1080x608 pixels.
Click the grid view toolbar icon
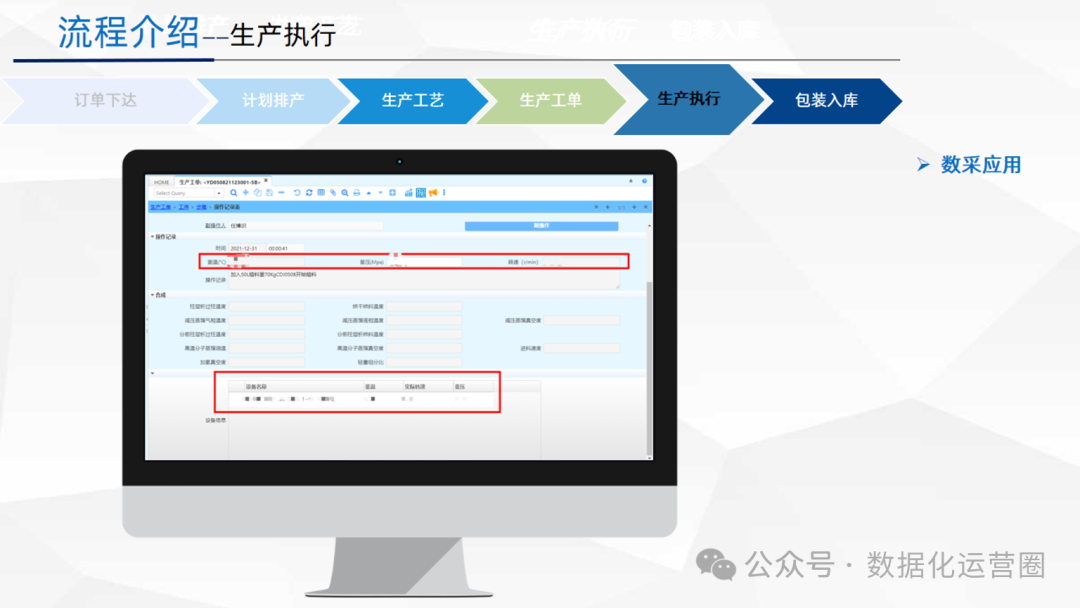321,193
